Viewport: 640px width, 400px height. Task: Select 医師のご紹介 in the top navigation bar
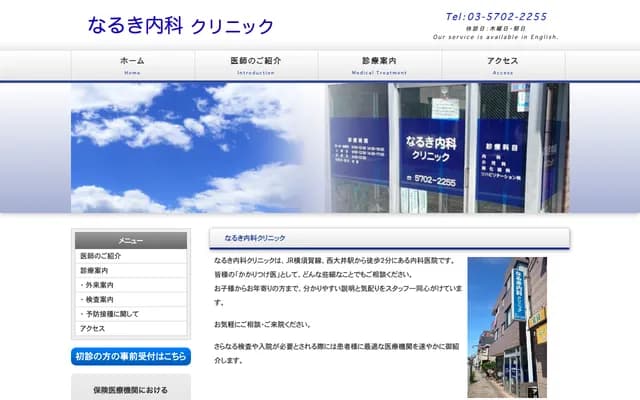coord(256,65)
